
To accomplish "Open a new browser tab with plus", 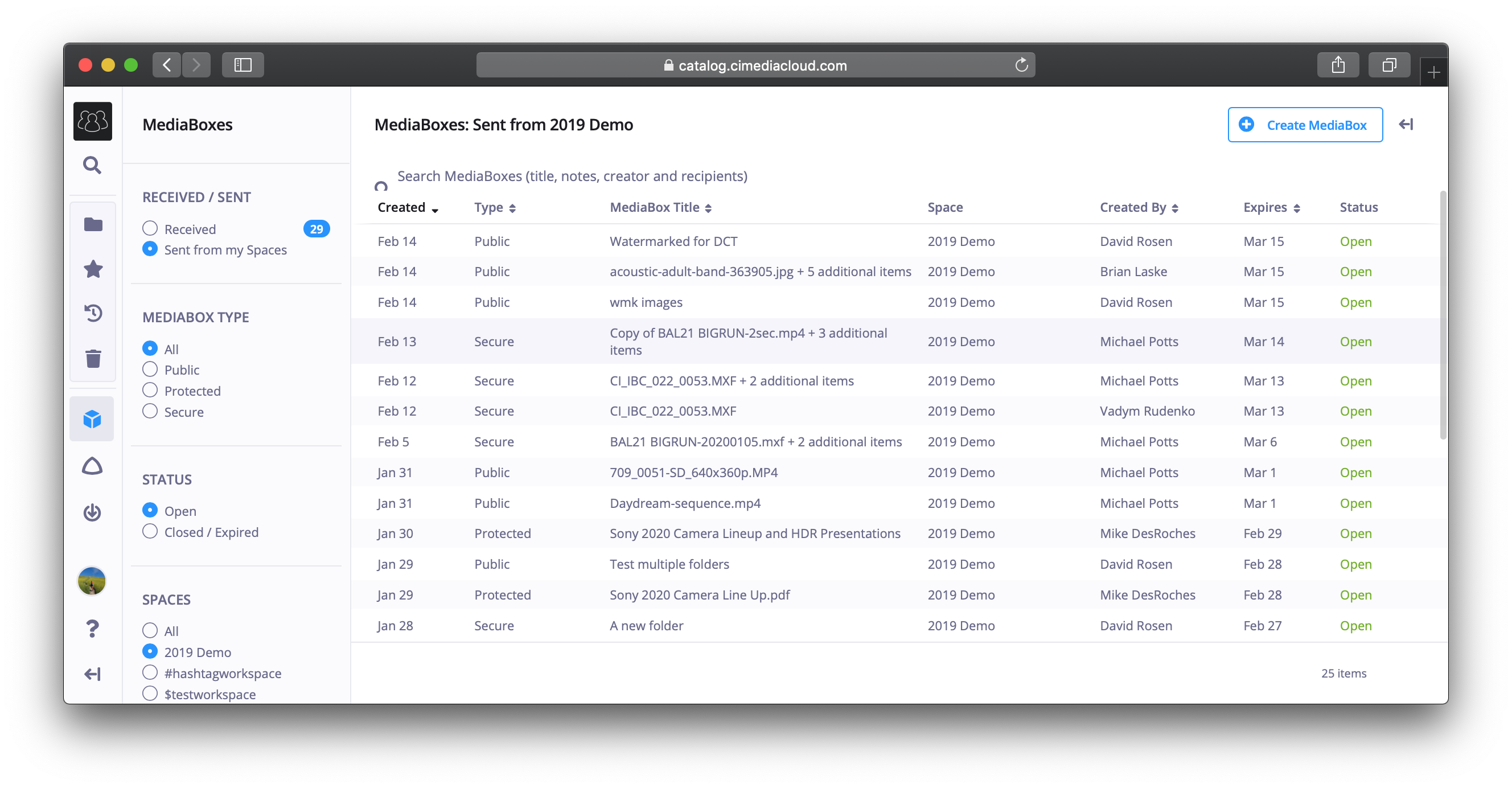I will (1433, 72).
